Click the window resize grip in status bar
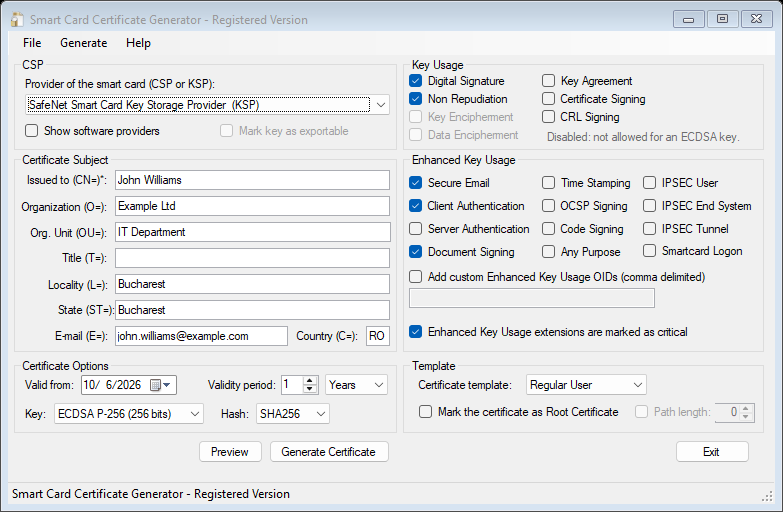The height and width of the screenshot is (512, 783). 767,496
